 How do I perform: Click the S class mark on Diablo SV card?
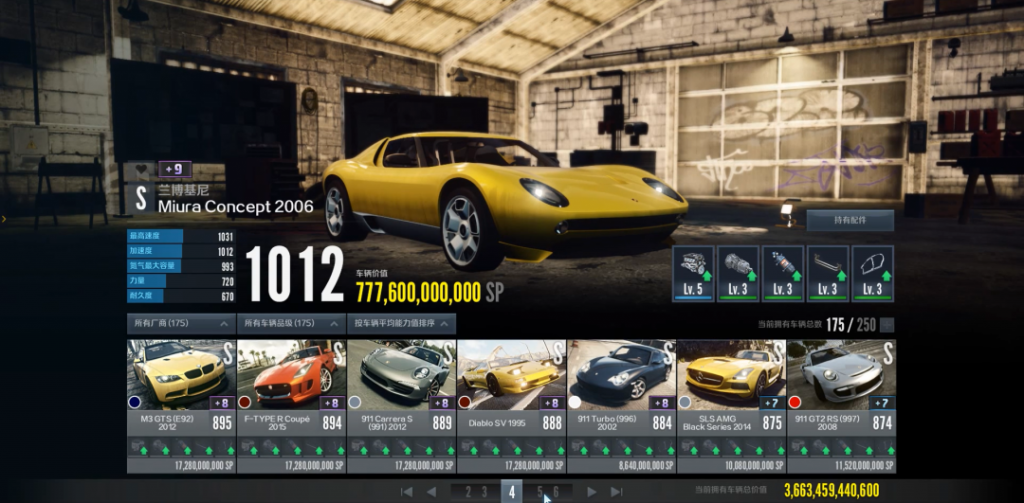coord(558,353)
